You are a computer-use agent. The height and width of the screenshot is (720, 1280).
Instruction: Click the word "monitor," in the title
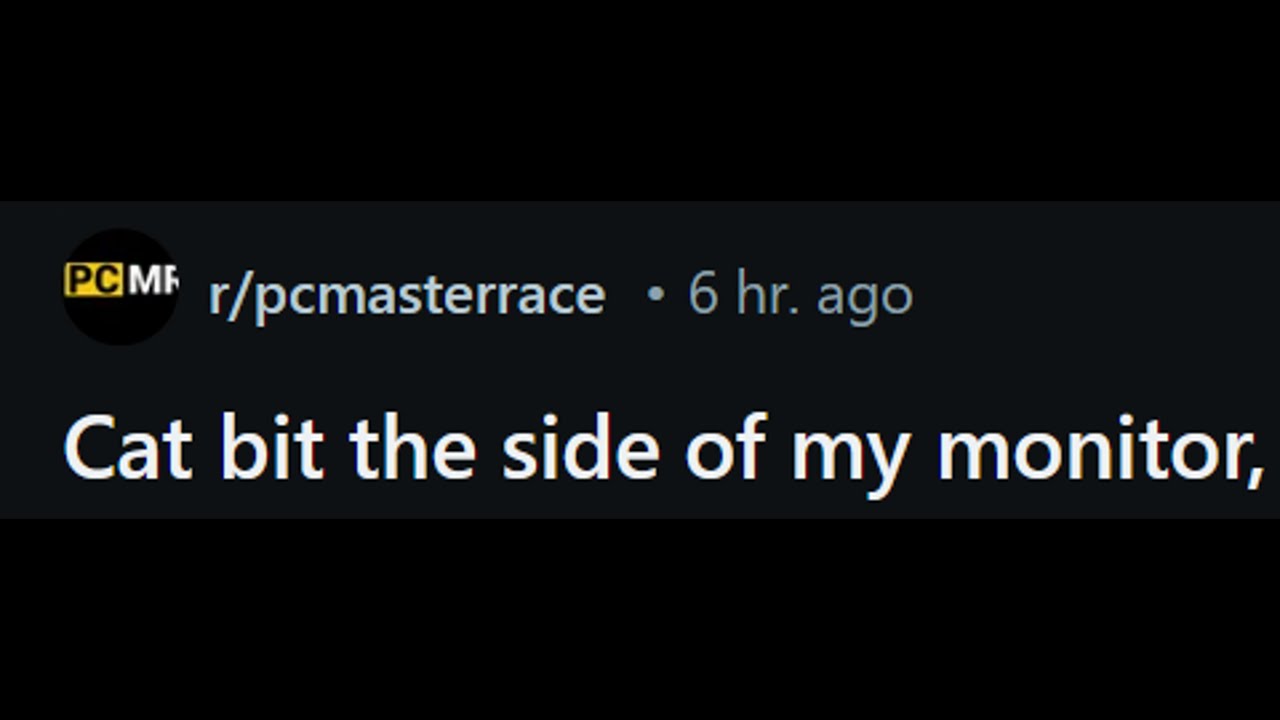(x=1100, y=450)
